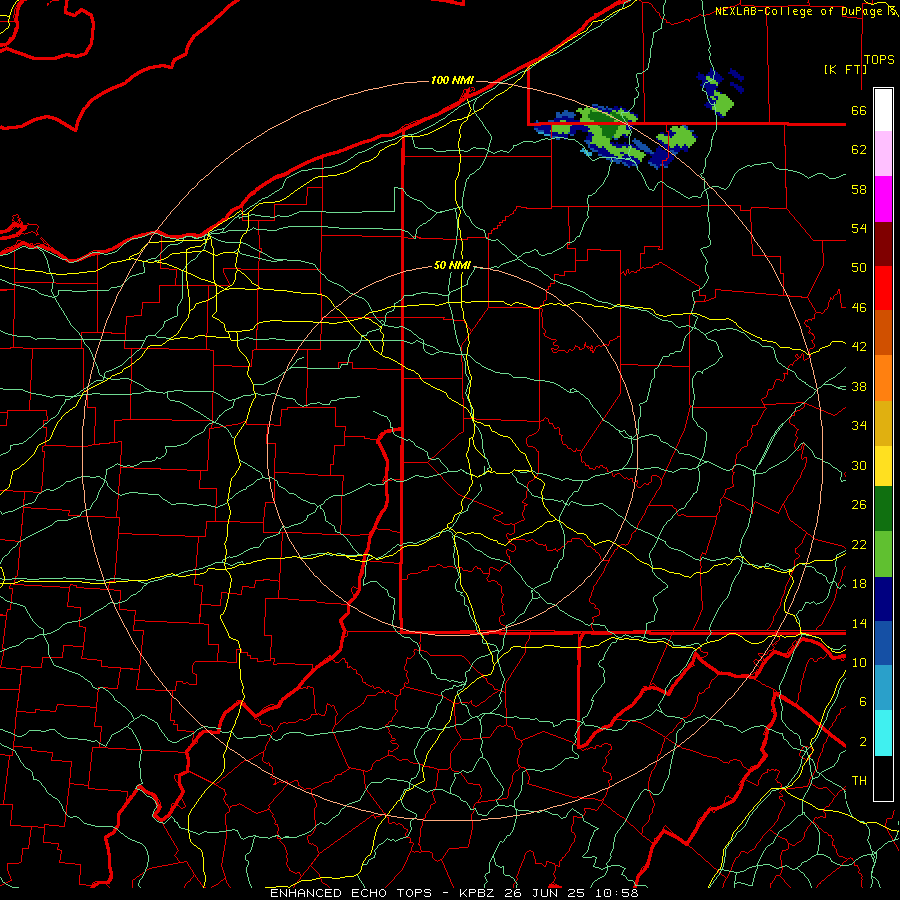Click the black TH swatch at the legend bottom

[883, 778]
